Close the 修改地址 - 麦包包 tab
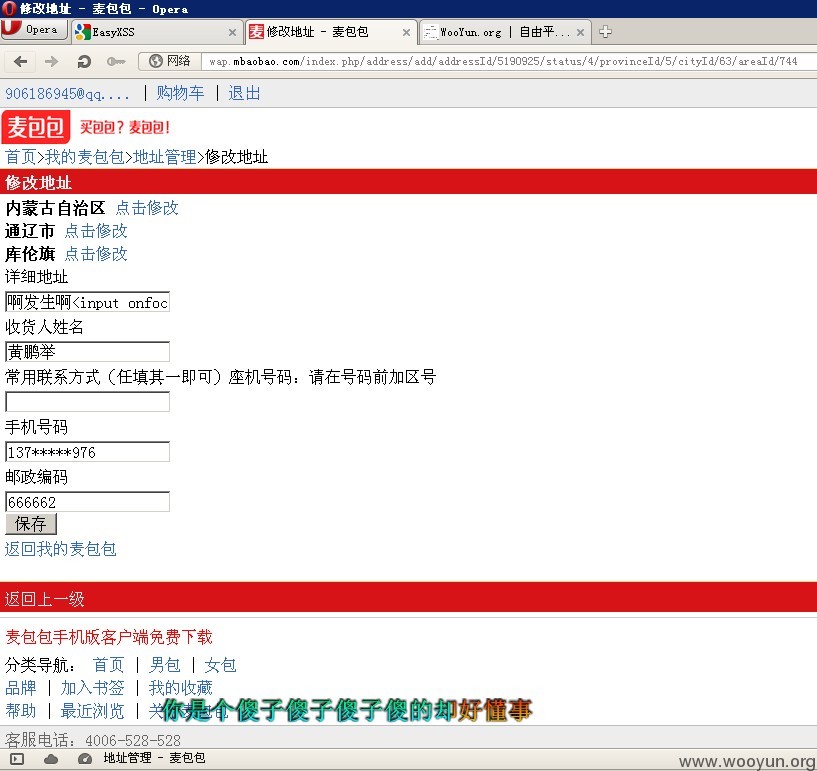 pos(406,33)
